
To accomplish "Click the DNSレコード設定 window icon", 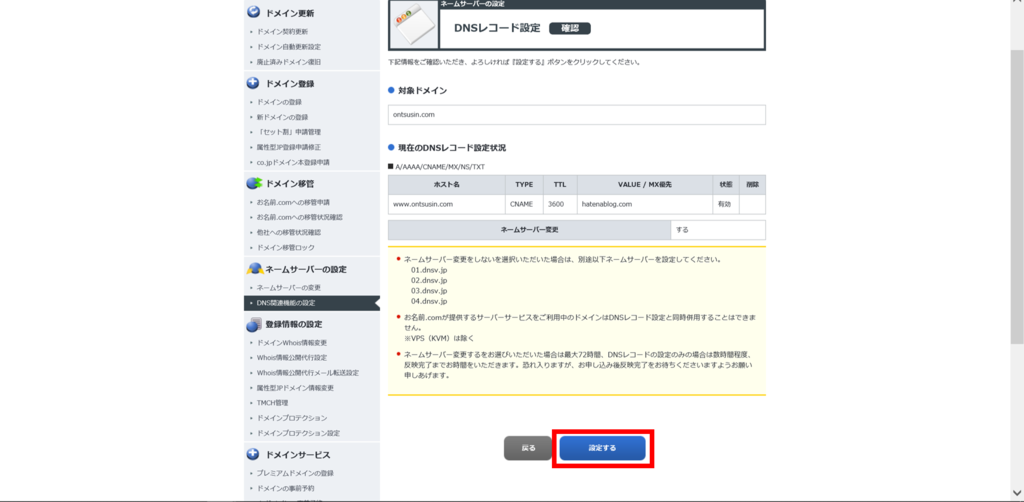I will (413, 25).
